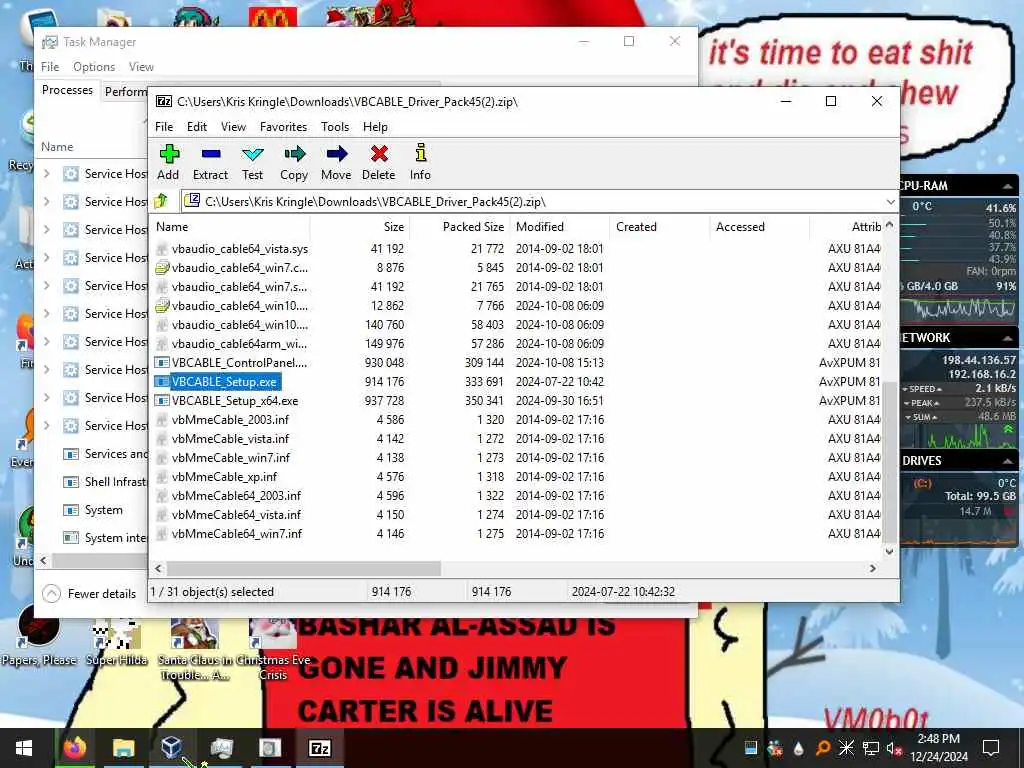Open Firefox from the taskbar

tap(74, 748)
